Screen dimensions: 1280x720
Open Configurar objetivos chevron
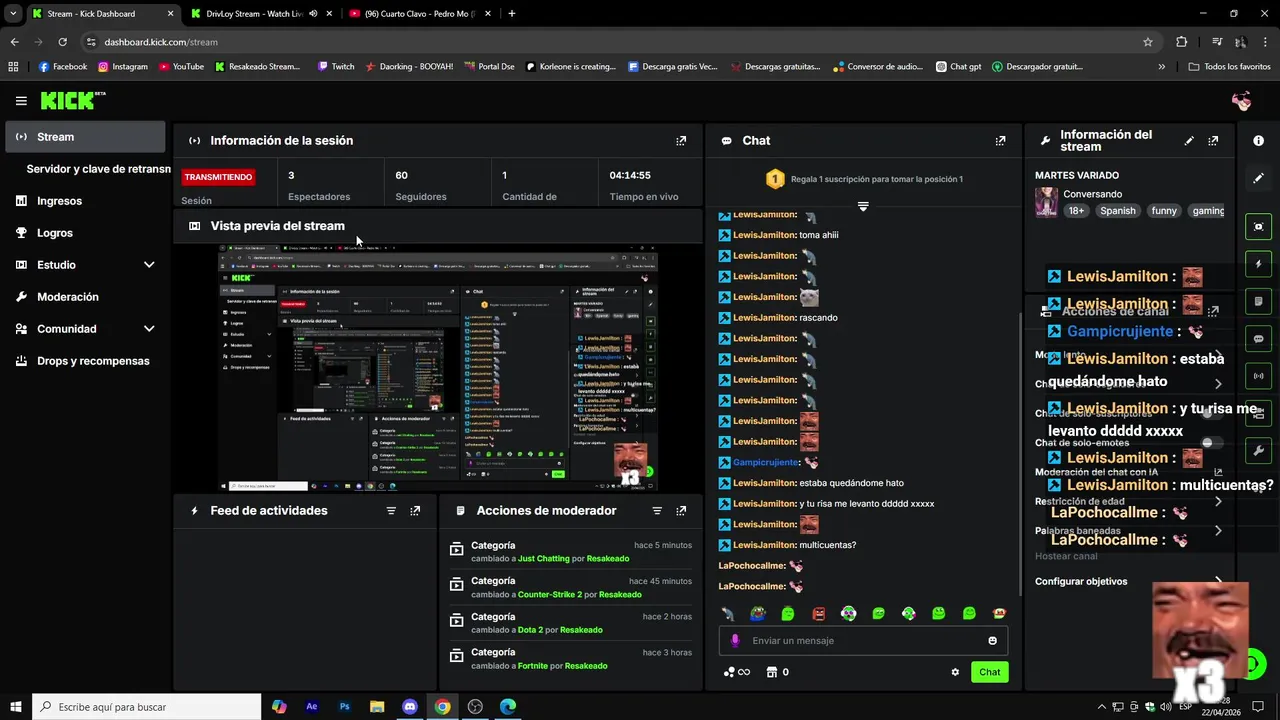1218,581
